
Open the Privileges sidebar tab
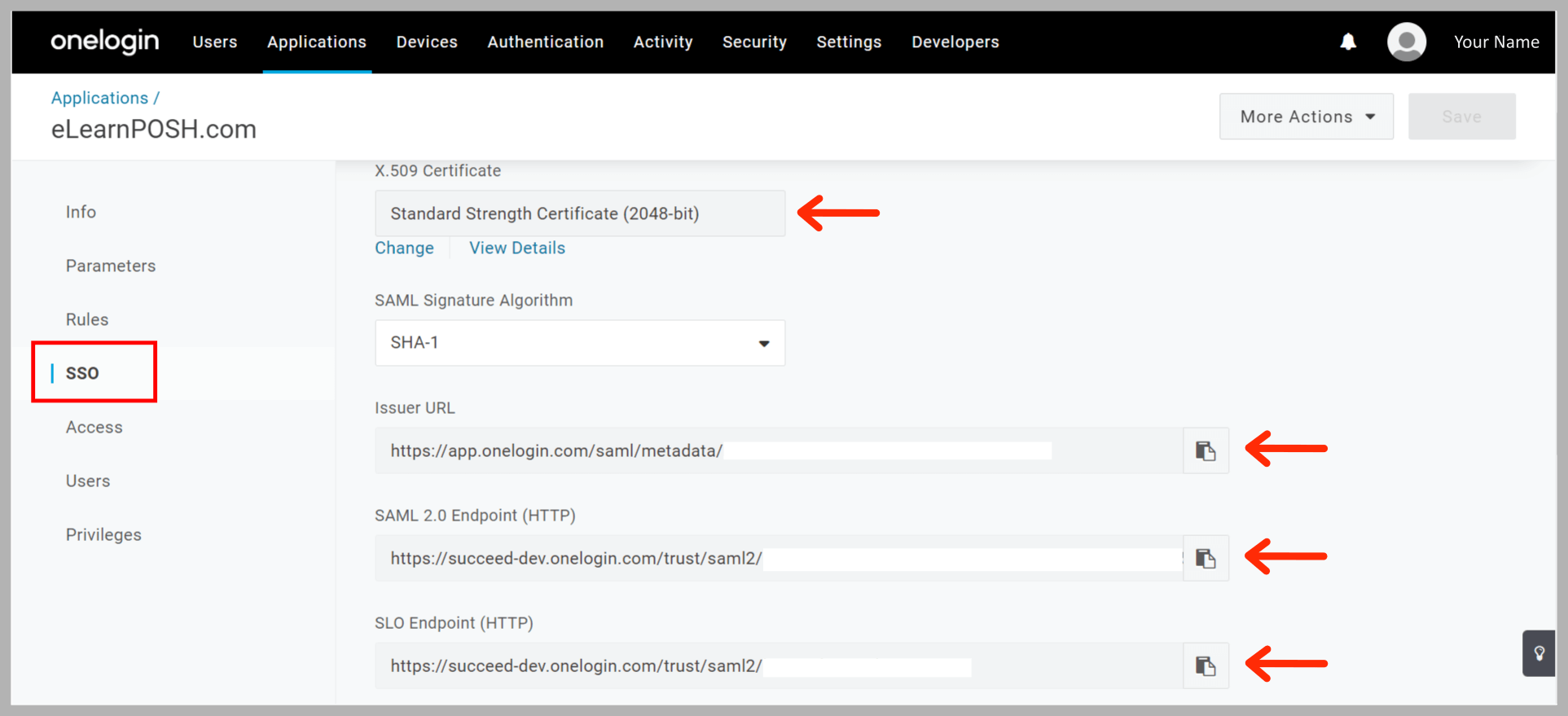click(x=103, y=534)
